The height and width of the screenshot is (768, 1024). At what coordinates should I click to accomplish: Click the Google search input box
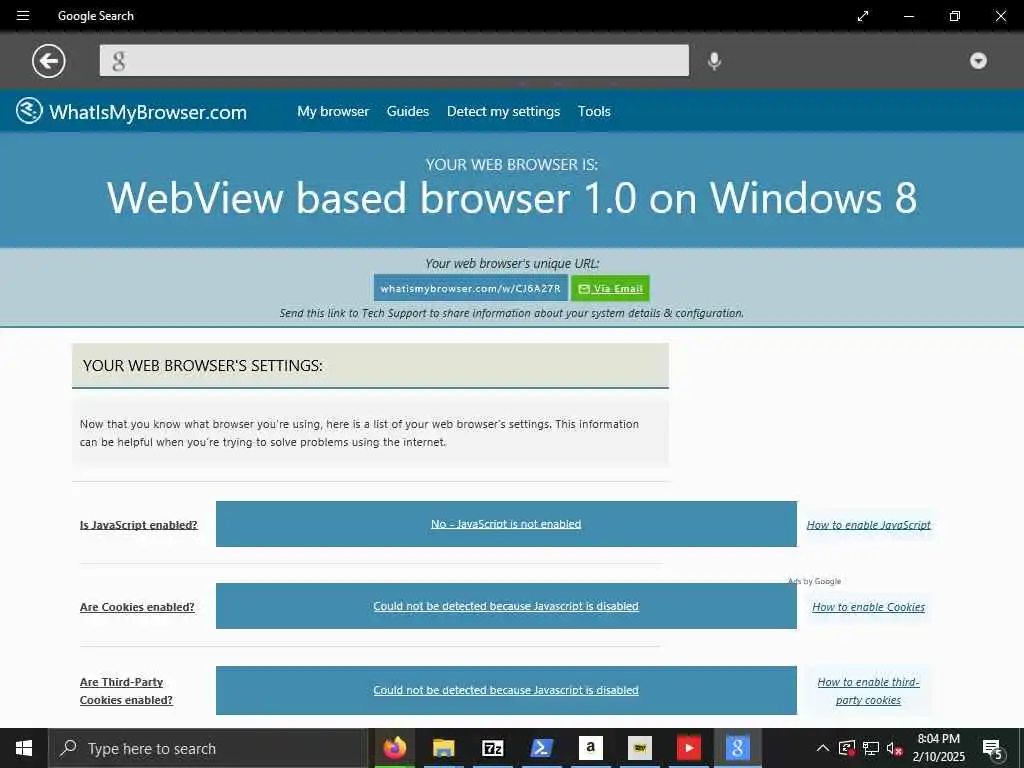coord(394,61)
